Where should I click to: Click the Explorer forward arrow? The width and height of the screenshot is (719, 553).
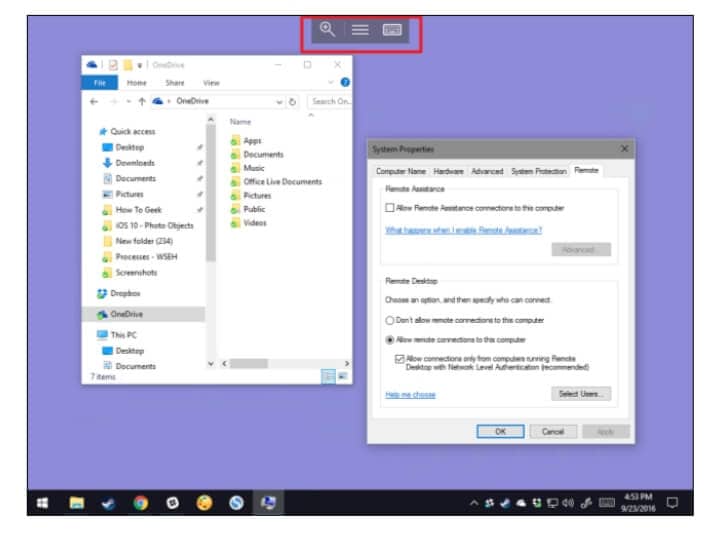(x=113, y=101)
